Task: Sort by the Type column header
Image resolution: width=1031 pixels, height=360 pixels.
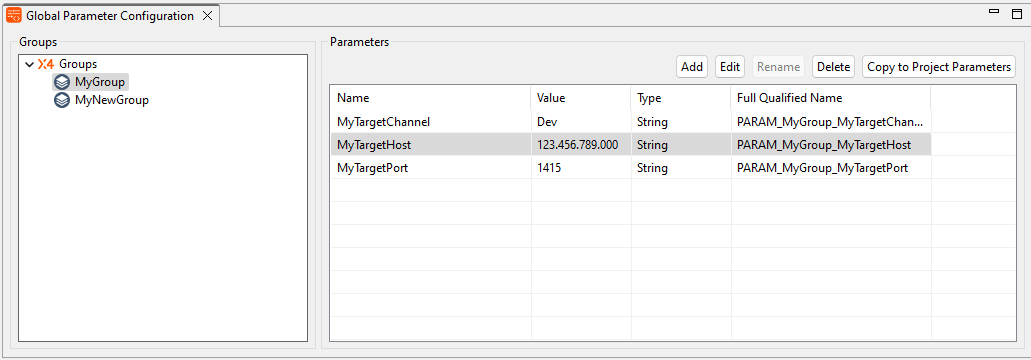Action: pyautogui.click(x=681, y=98)
